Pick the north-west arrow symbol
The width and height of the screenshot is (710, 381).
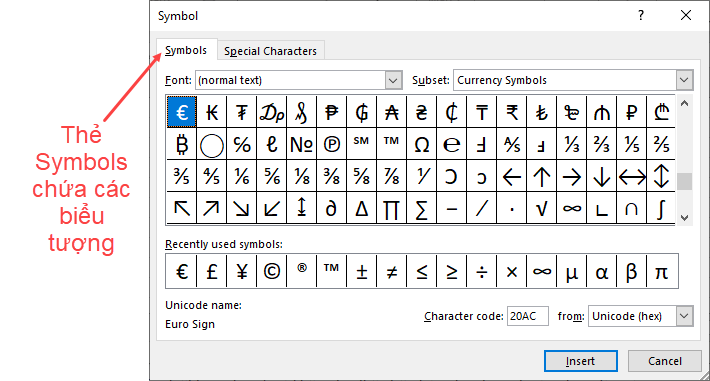(182, 208)
